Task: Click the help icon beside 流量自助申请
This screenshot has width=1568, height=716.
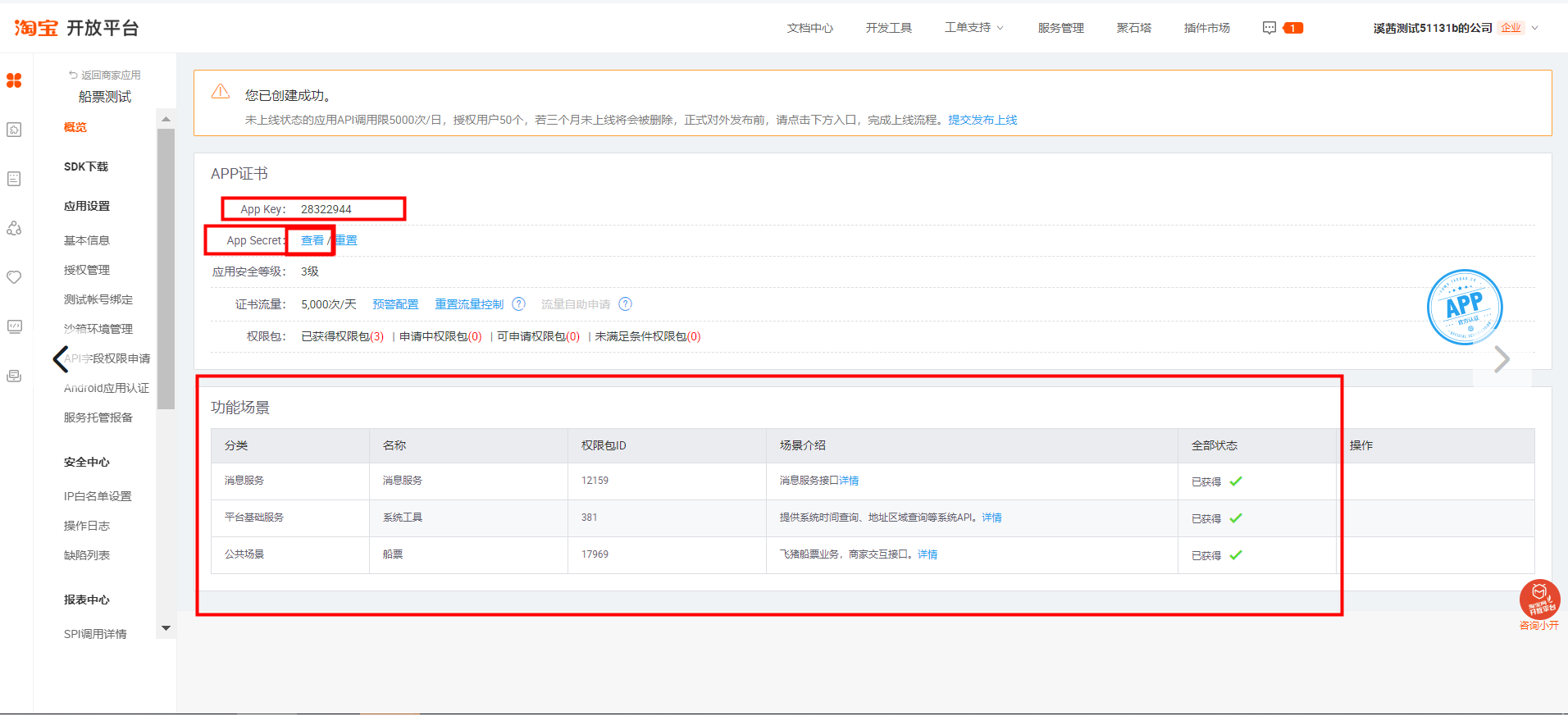Action: coord(625,304)
